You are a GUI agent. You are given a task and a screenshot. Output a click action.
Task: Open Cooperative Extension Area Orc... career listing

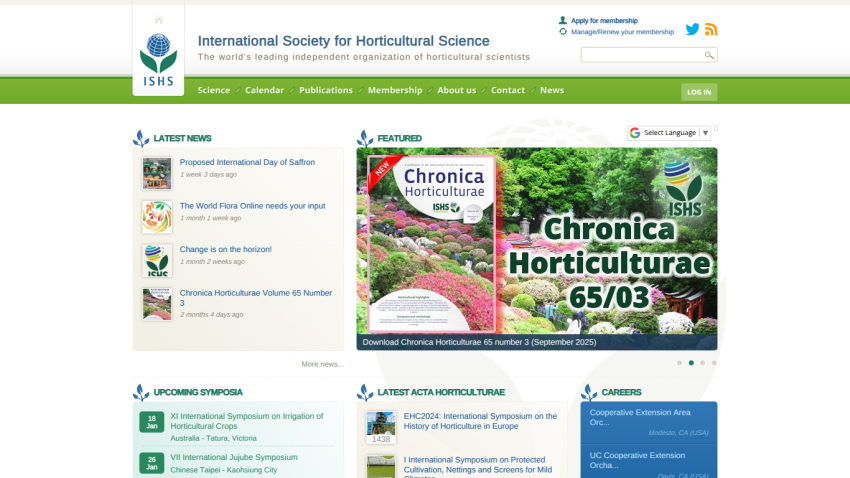(x=640, y=417)
